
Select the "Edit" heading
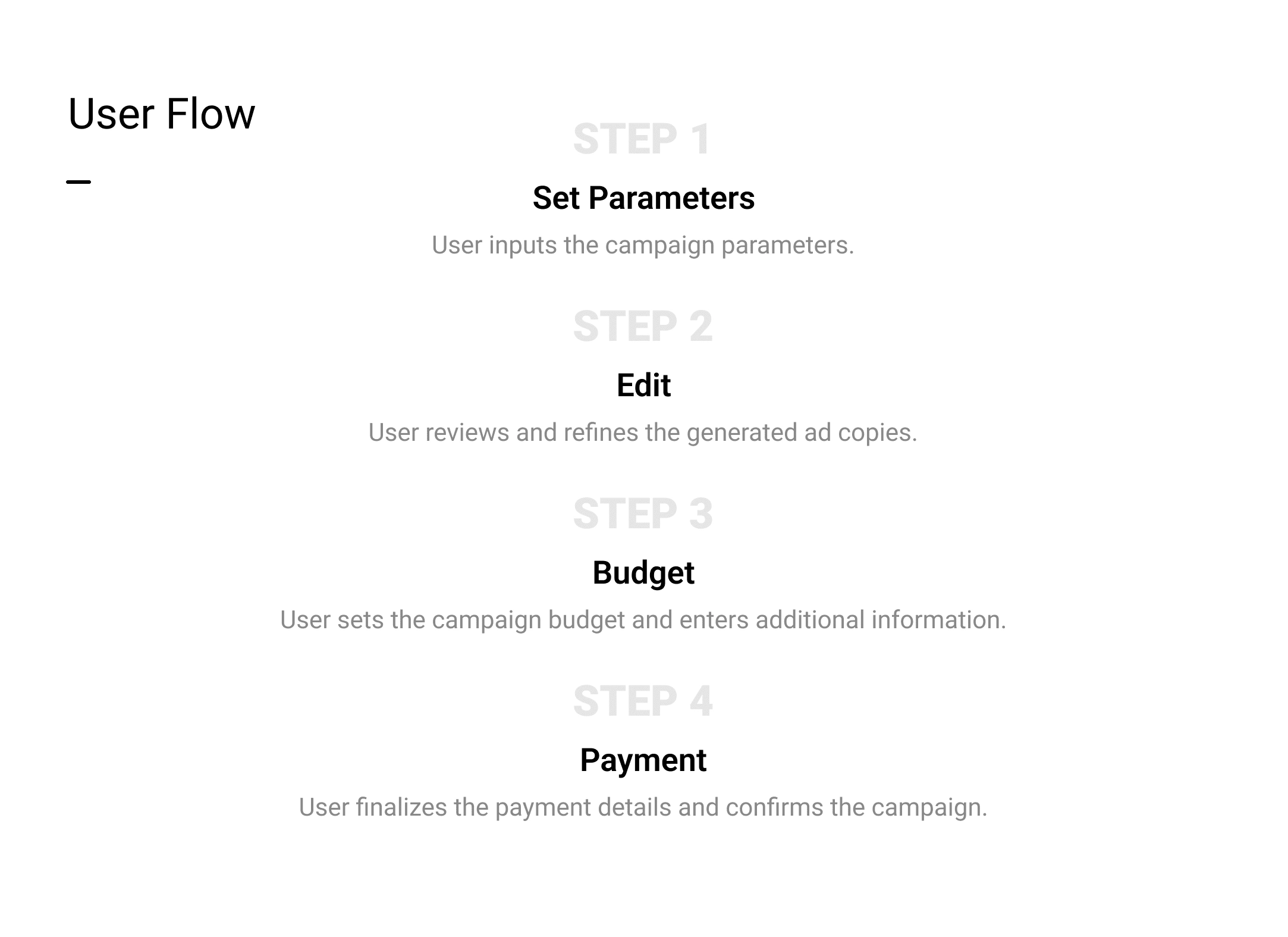[x=643, y=386]
